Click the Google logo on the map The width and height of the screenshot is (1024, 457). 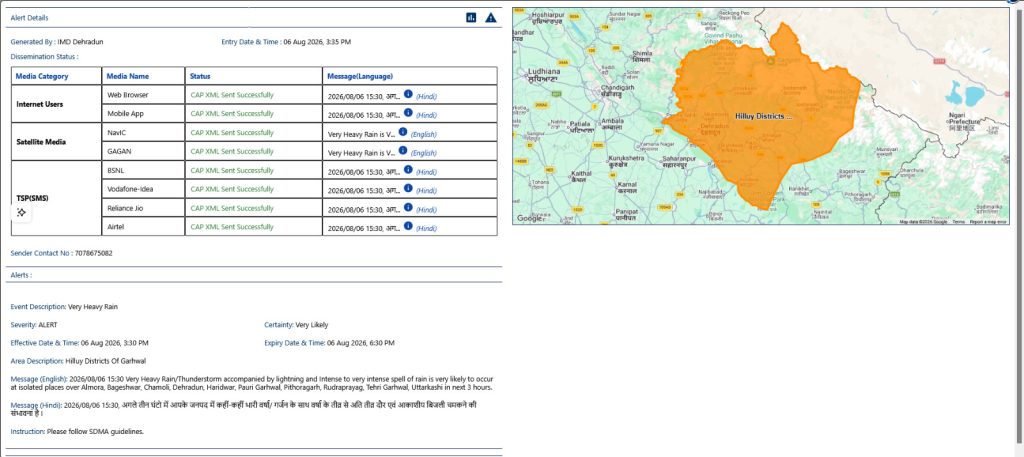(530, 218)
